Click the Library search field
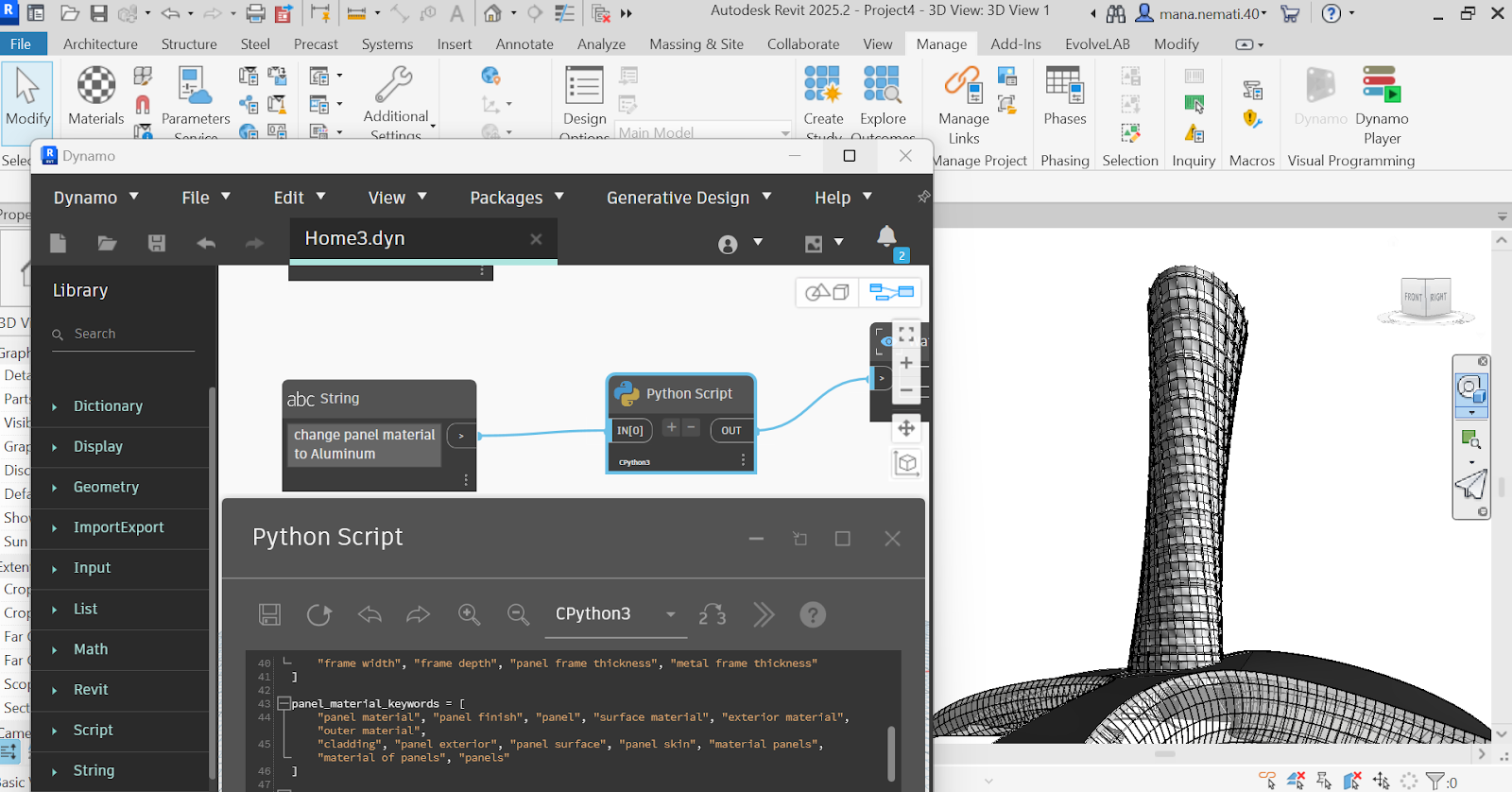The height and width of the screenshot is (792, 1512). (x=123, y=335)
